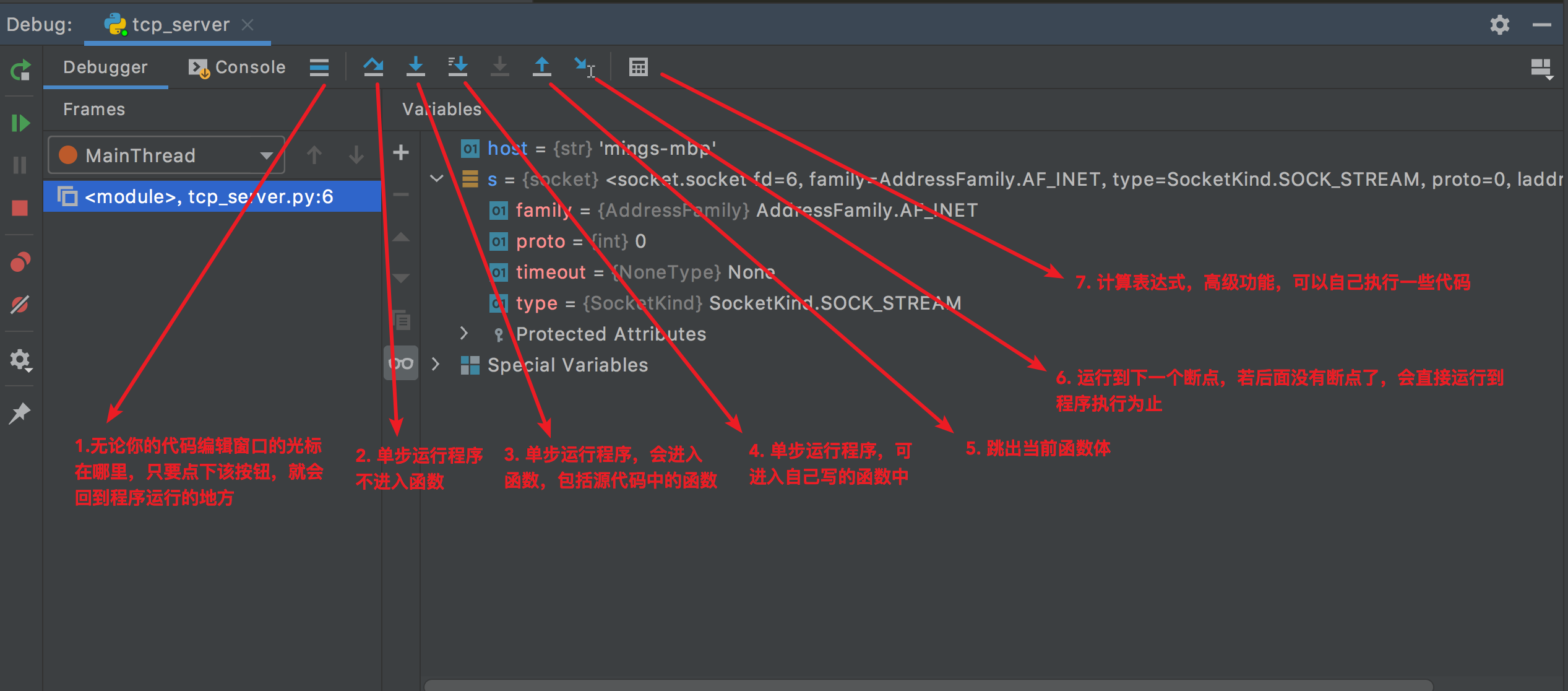Collapse the s socket variable node

click(x=437, y=179)
